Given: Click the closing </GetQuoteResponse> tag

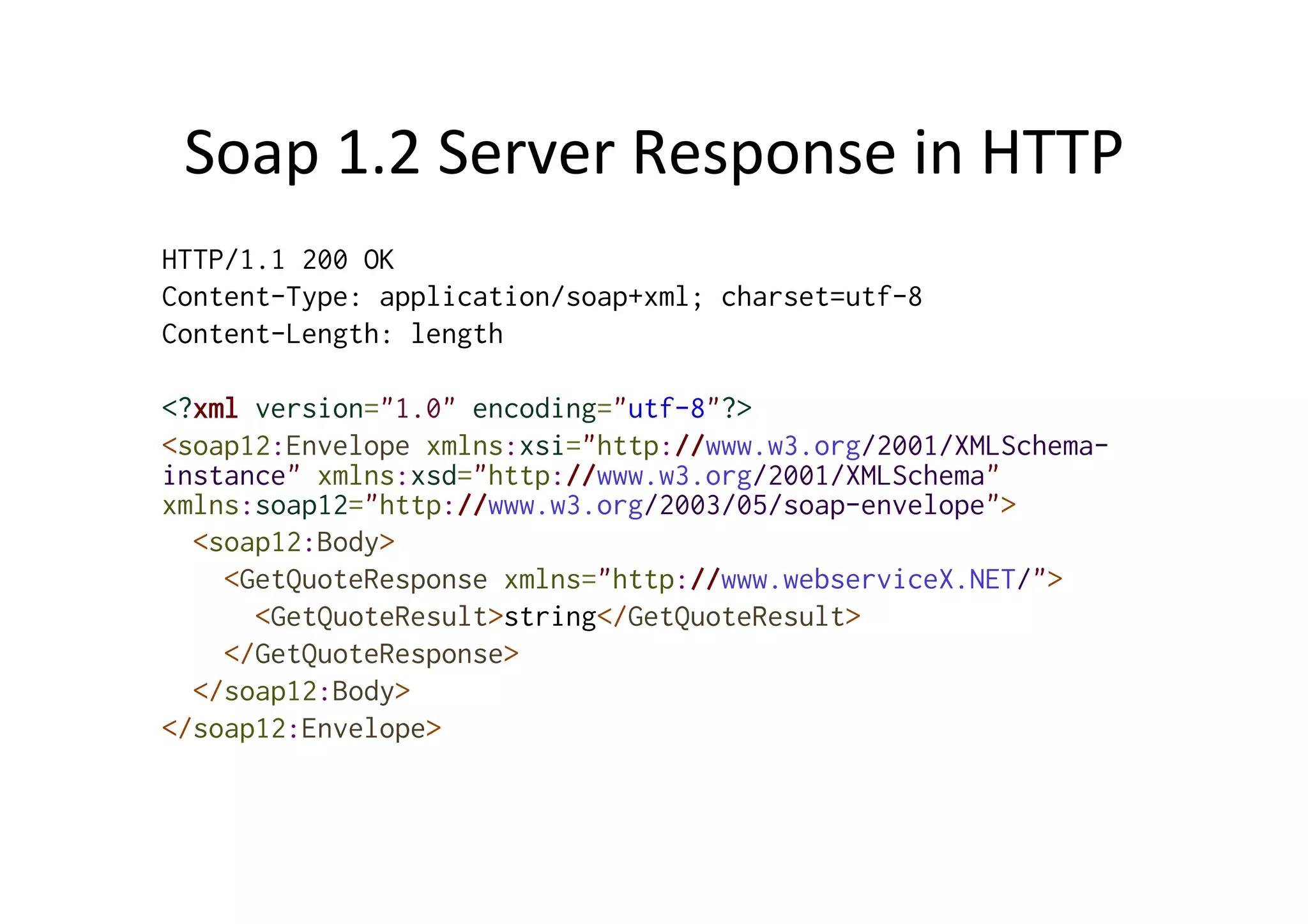Looking at the screenshot, I should click(371, 655).
